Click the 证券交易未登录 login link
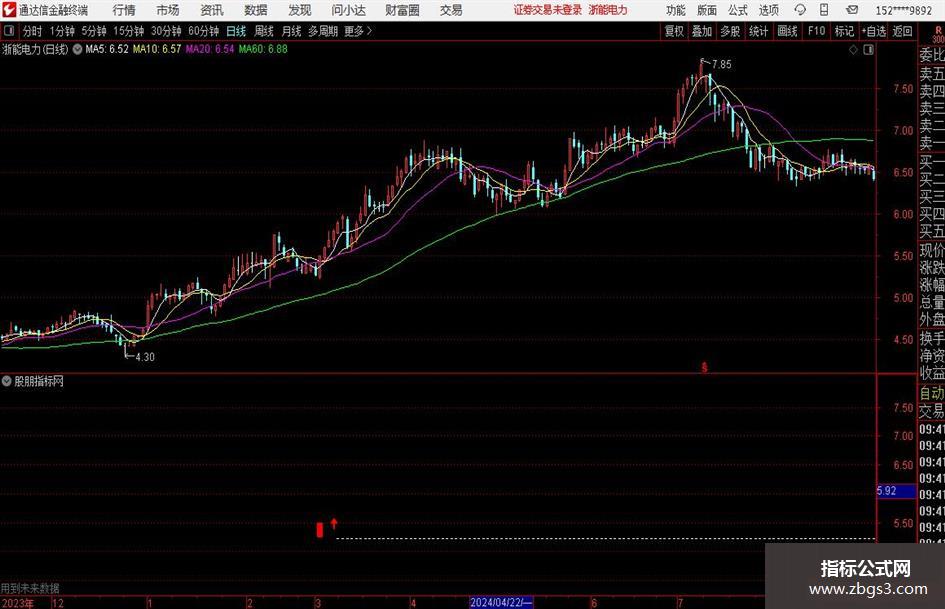 tap(548, 10)
